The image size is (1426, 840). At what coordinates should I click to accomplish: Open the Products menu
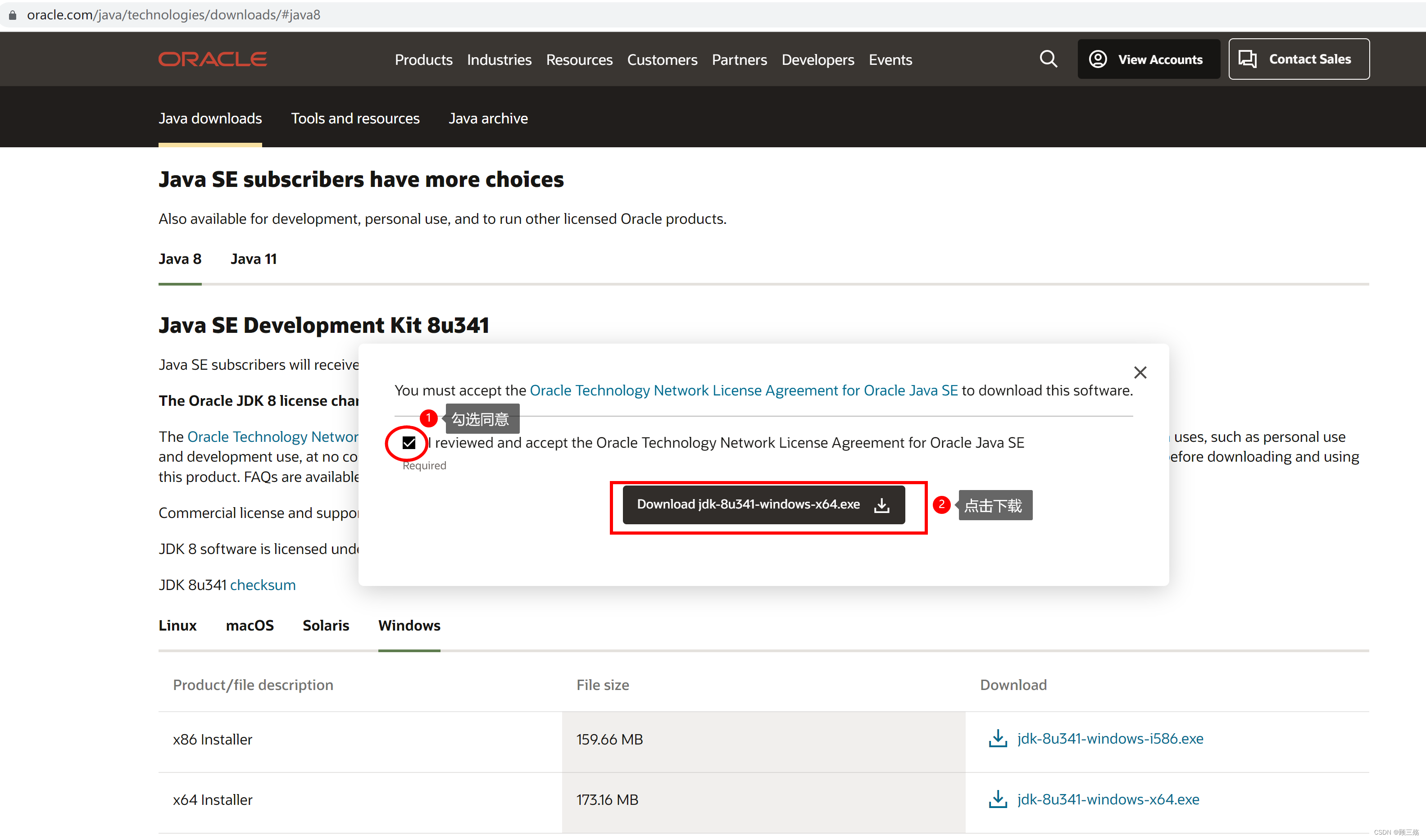(x=423, y=60)
